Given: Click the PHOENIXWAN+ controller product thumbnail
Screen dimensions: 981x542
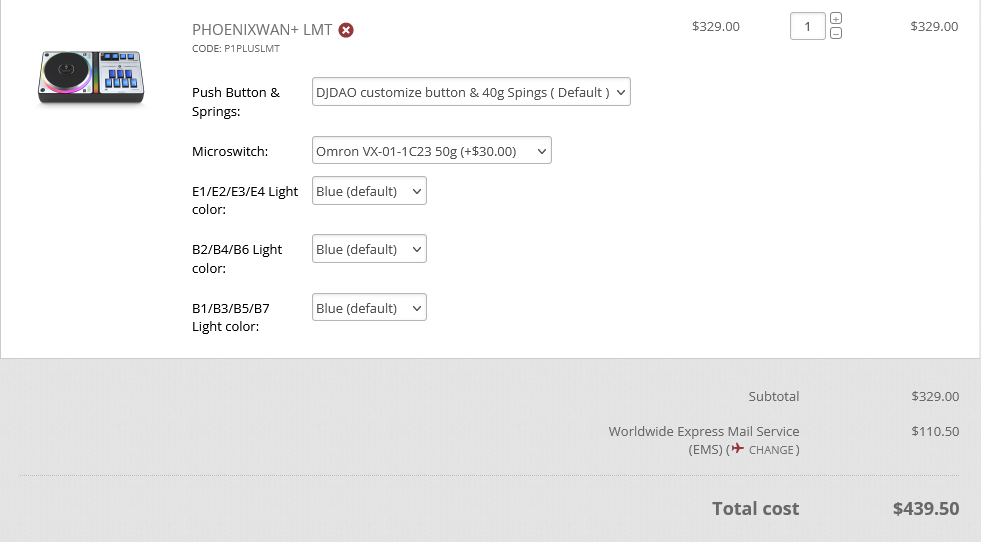Looking at the screenshot, I should pyautogui.click(x=91, y=76).
